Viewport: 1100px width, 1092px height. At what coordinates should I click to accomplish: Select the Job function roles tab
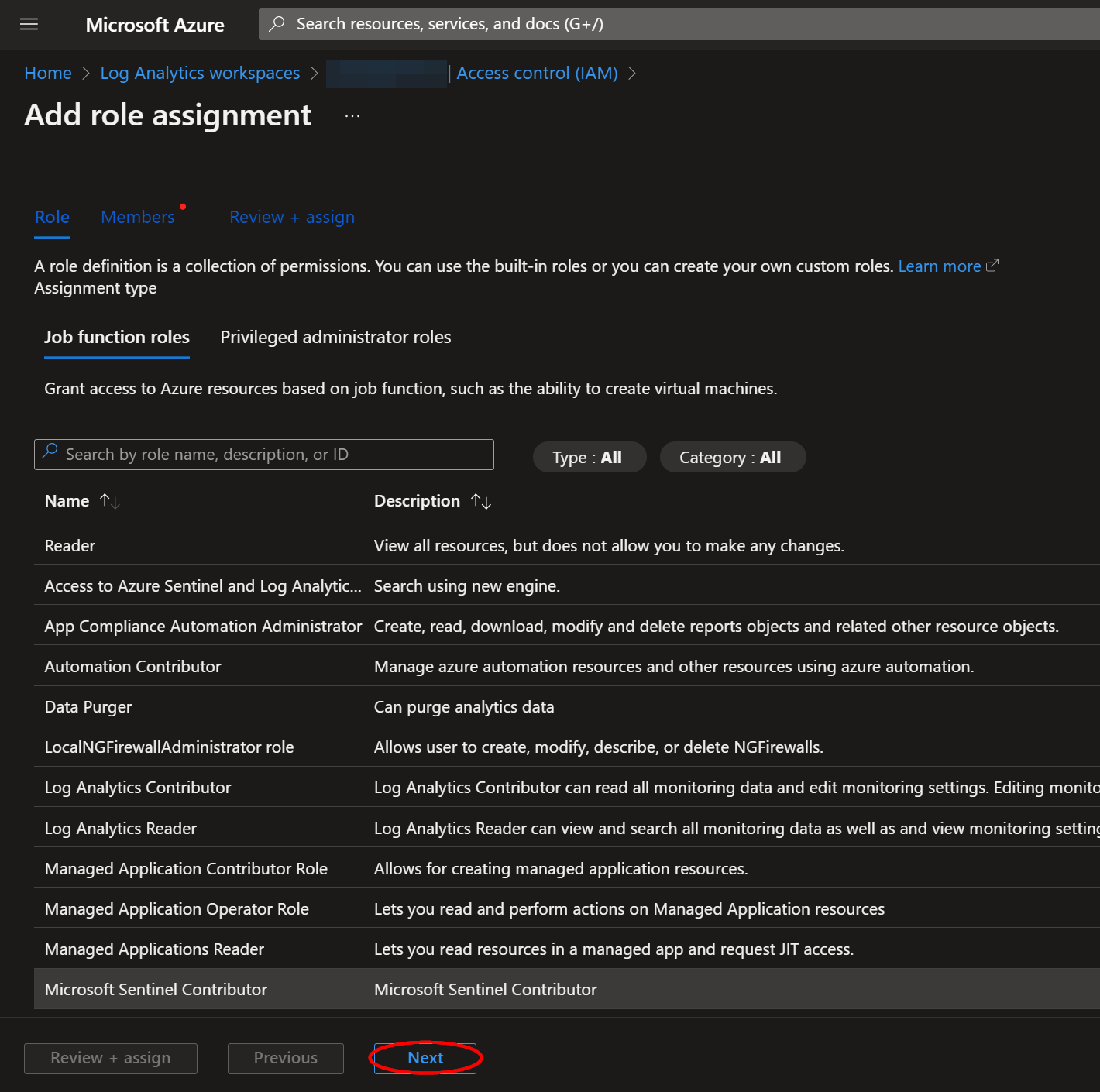tap(117, 337)
